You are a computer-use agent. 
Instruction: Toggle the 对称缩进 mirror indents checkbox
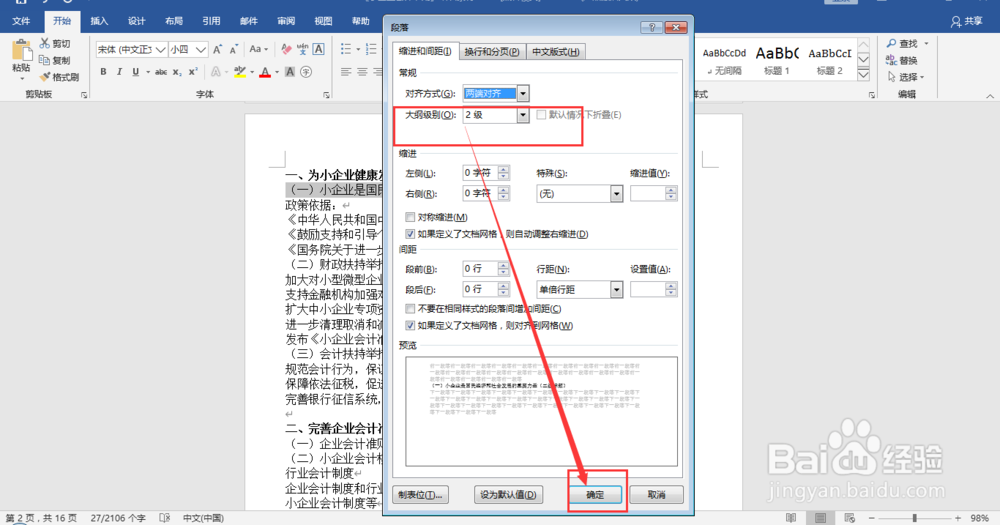(x=410, y=218)
